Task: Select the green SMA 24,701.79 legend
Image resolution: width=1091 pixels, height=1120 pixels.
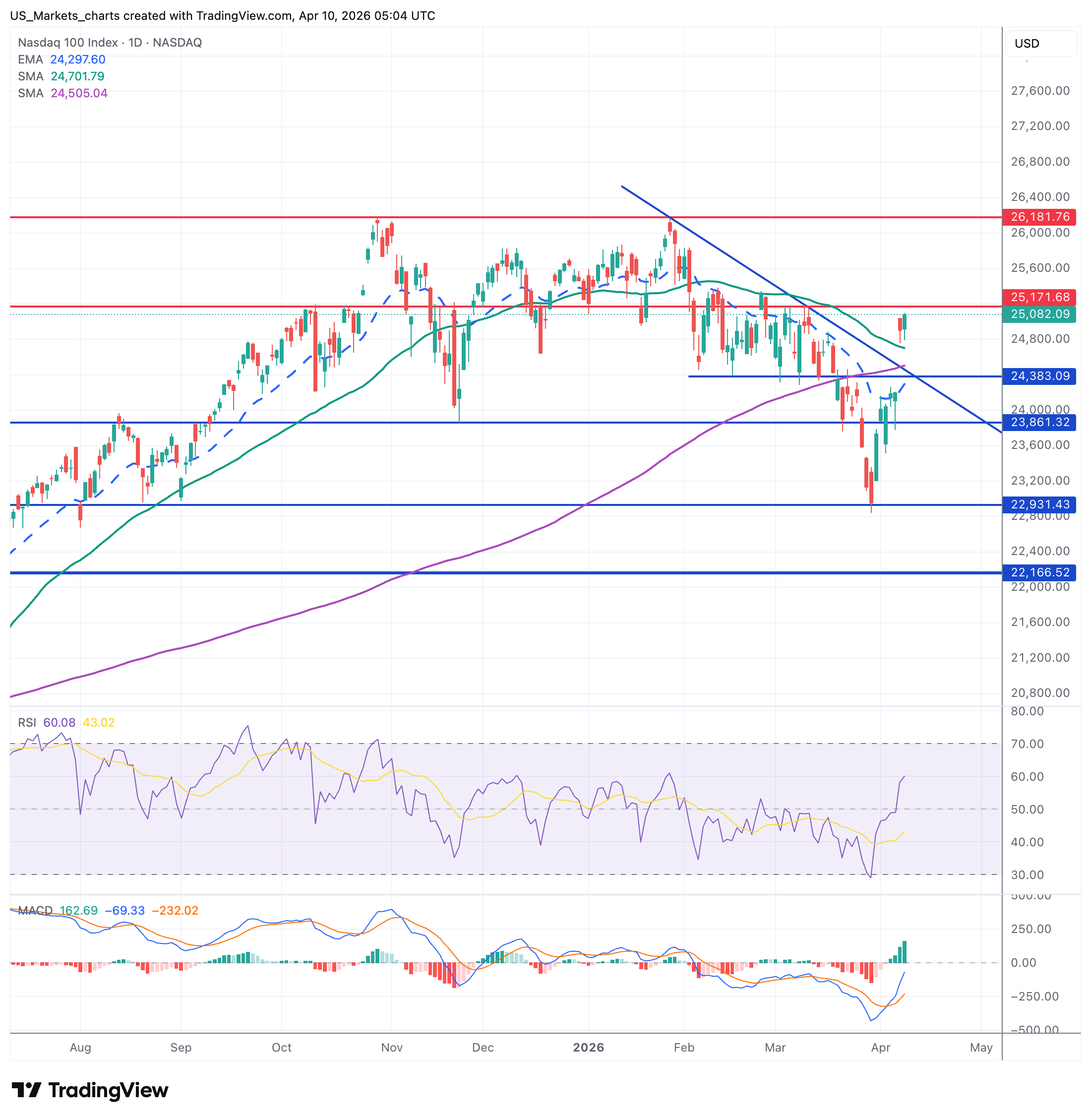Action: coord(61,76)
